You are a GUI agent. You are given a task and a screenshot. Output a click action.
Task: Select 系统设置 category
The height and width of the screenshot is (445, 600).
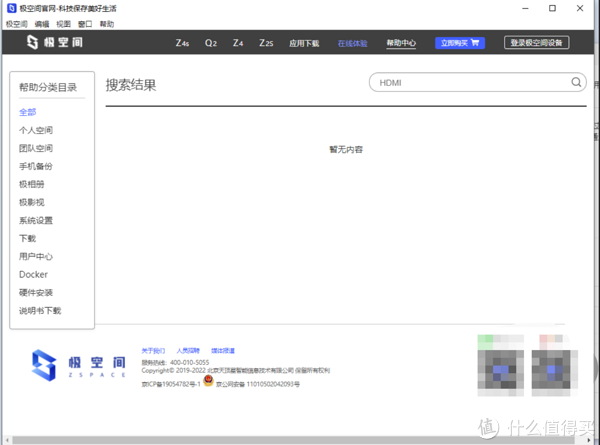point(36,220)
